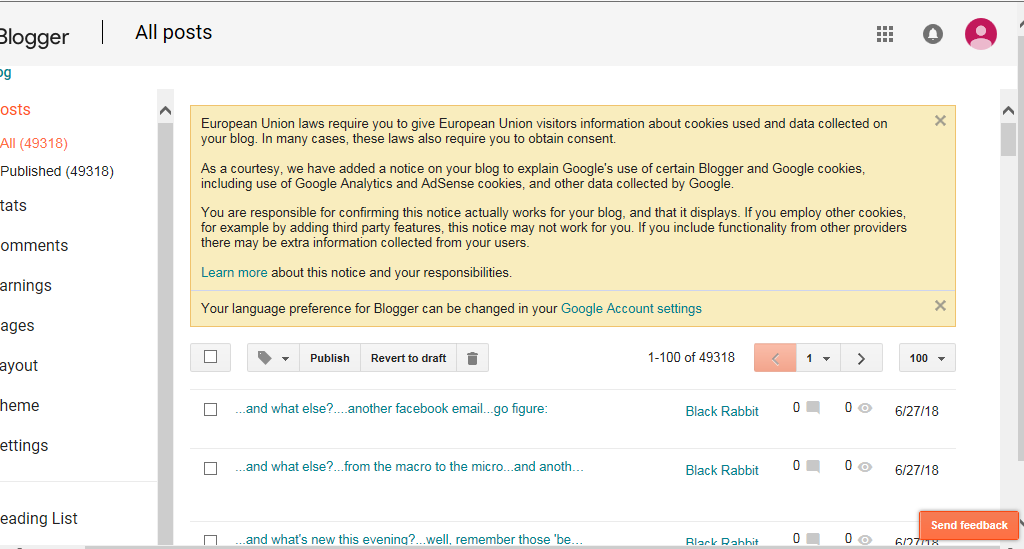Open Comments in the sidebar
Image resolution: width=1024 pixels, height=549 pixels.
coord(34,245)
